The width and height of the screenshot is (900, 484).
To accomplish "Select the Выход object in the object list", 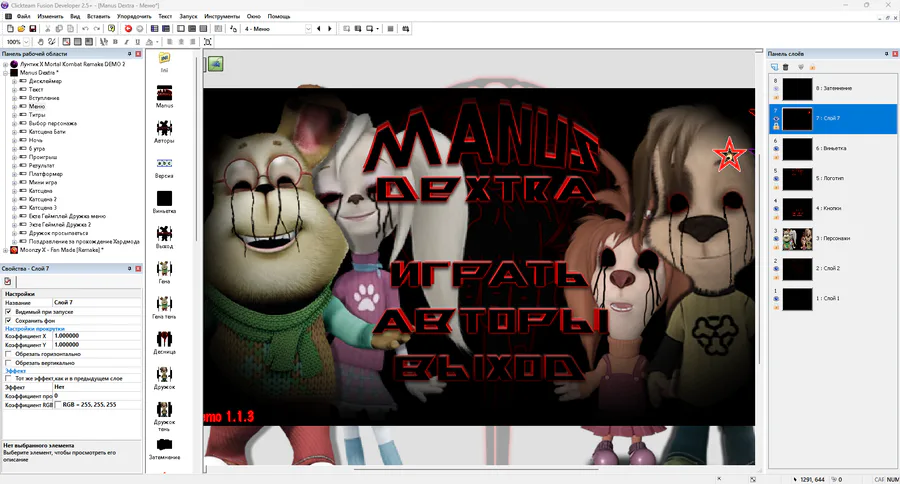I will pos(164,237).
